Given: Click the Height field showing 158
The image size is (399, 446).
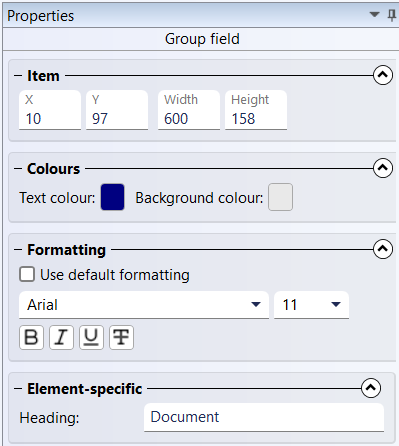Looking at the screenshot, I should pos(256,110).
